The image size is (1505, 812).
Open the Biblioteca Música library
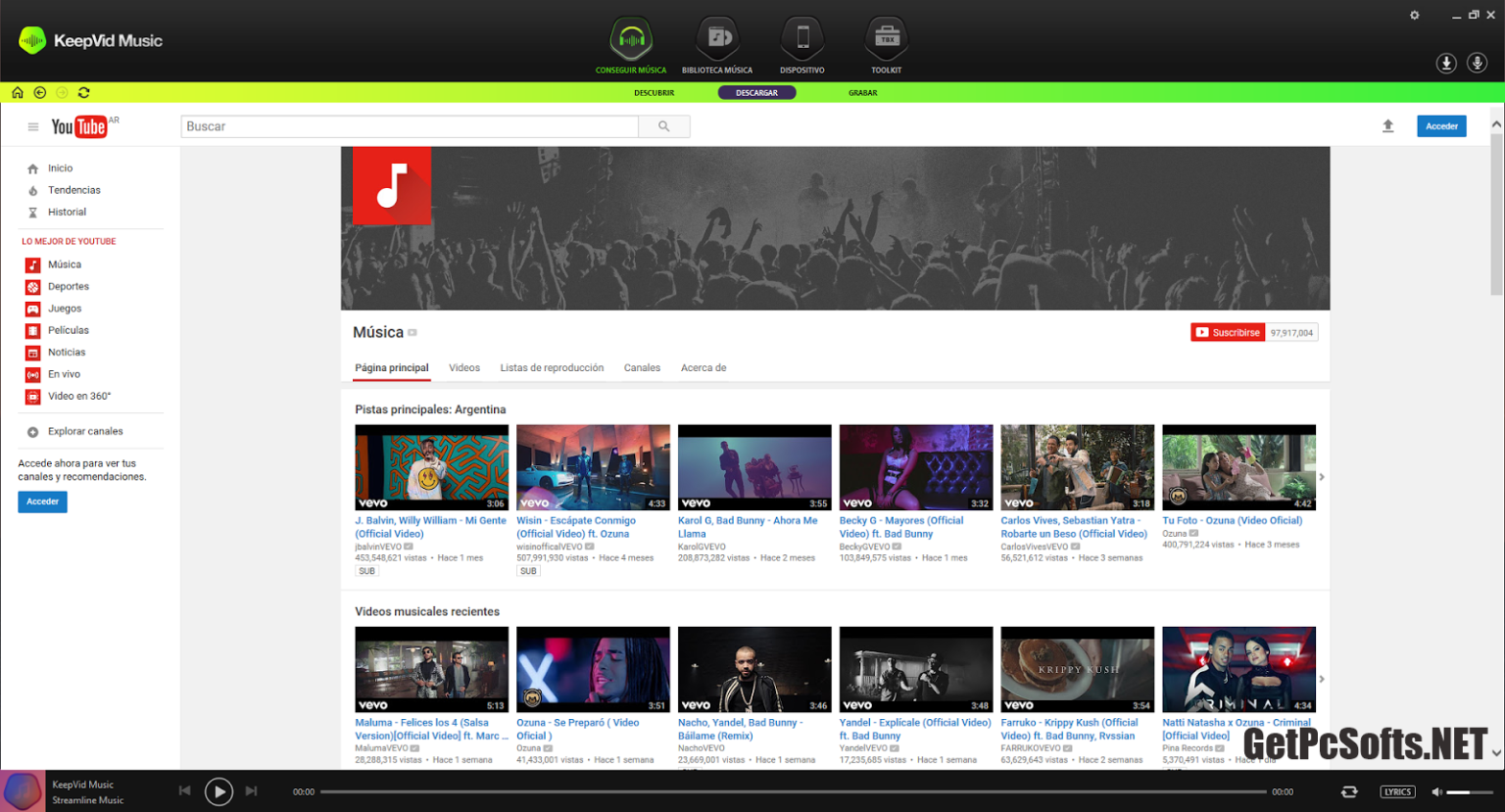717,45
